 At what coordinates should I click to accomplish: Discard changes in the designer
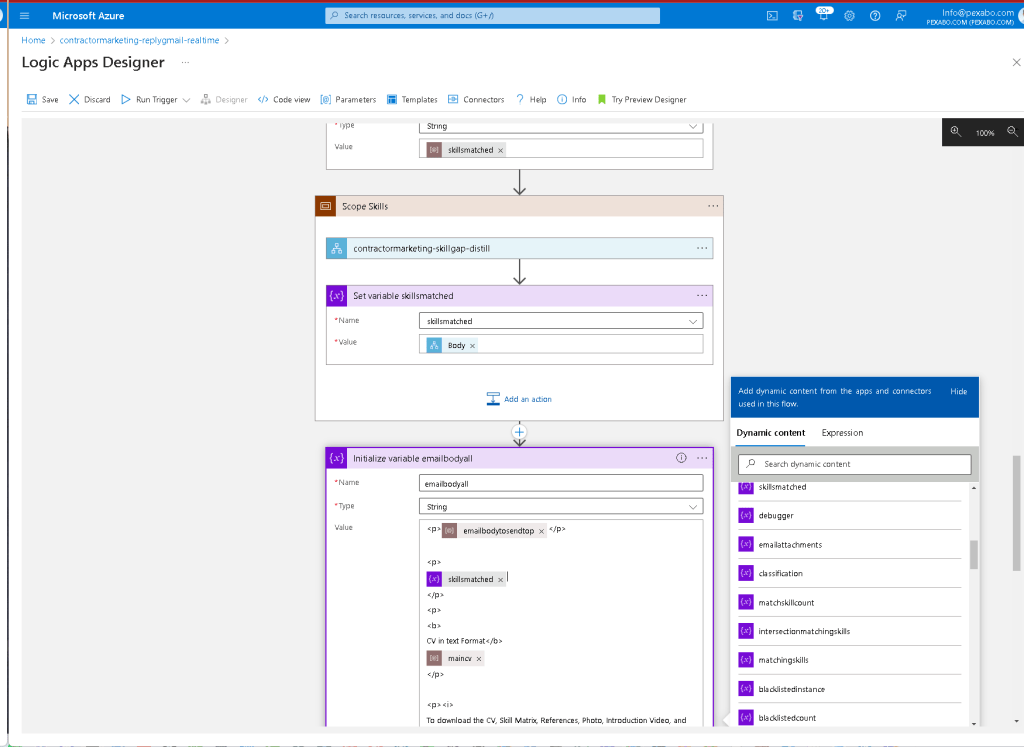(x=89, y=99)
